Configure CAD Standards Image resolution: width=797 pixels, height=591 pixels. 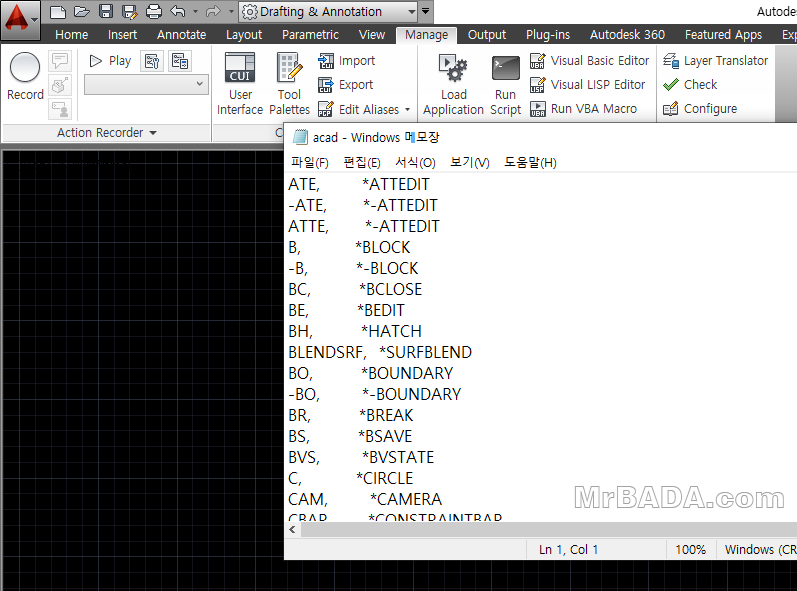(x=700, y=109)
